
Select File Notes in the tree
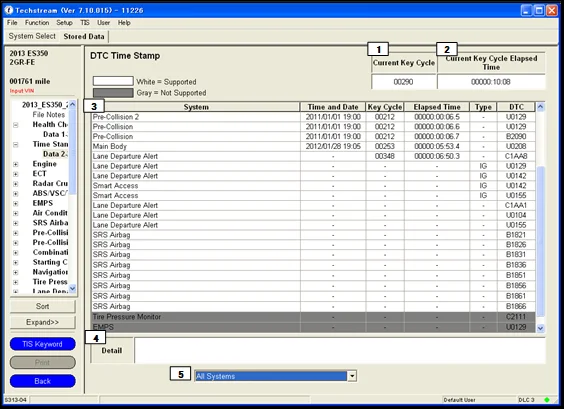49,115
